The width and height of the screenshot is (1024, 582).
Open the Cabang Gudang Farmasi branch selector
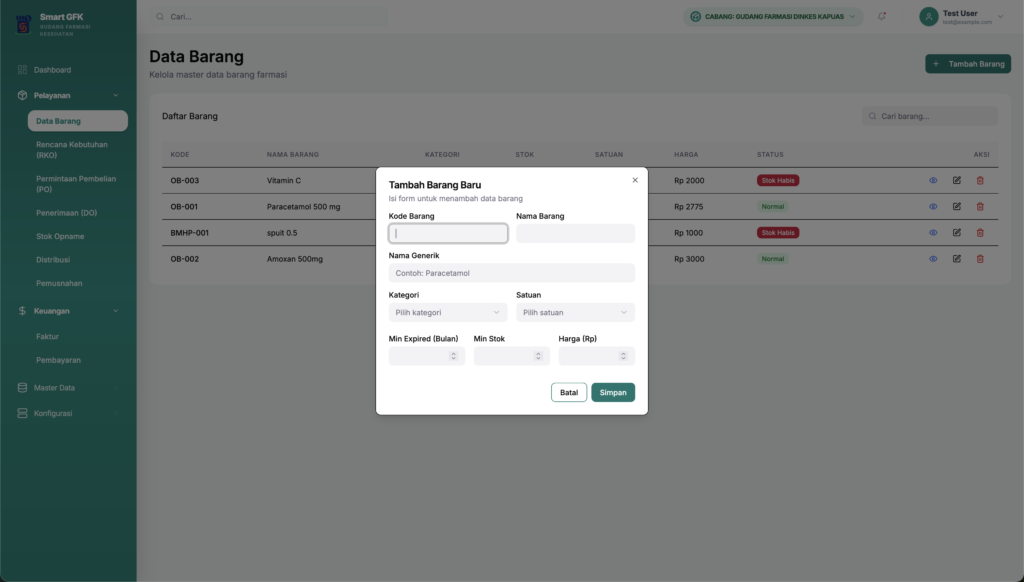(773, 17)
